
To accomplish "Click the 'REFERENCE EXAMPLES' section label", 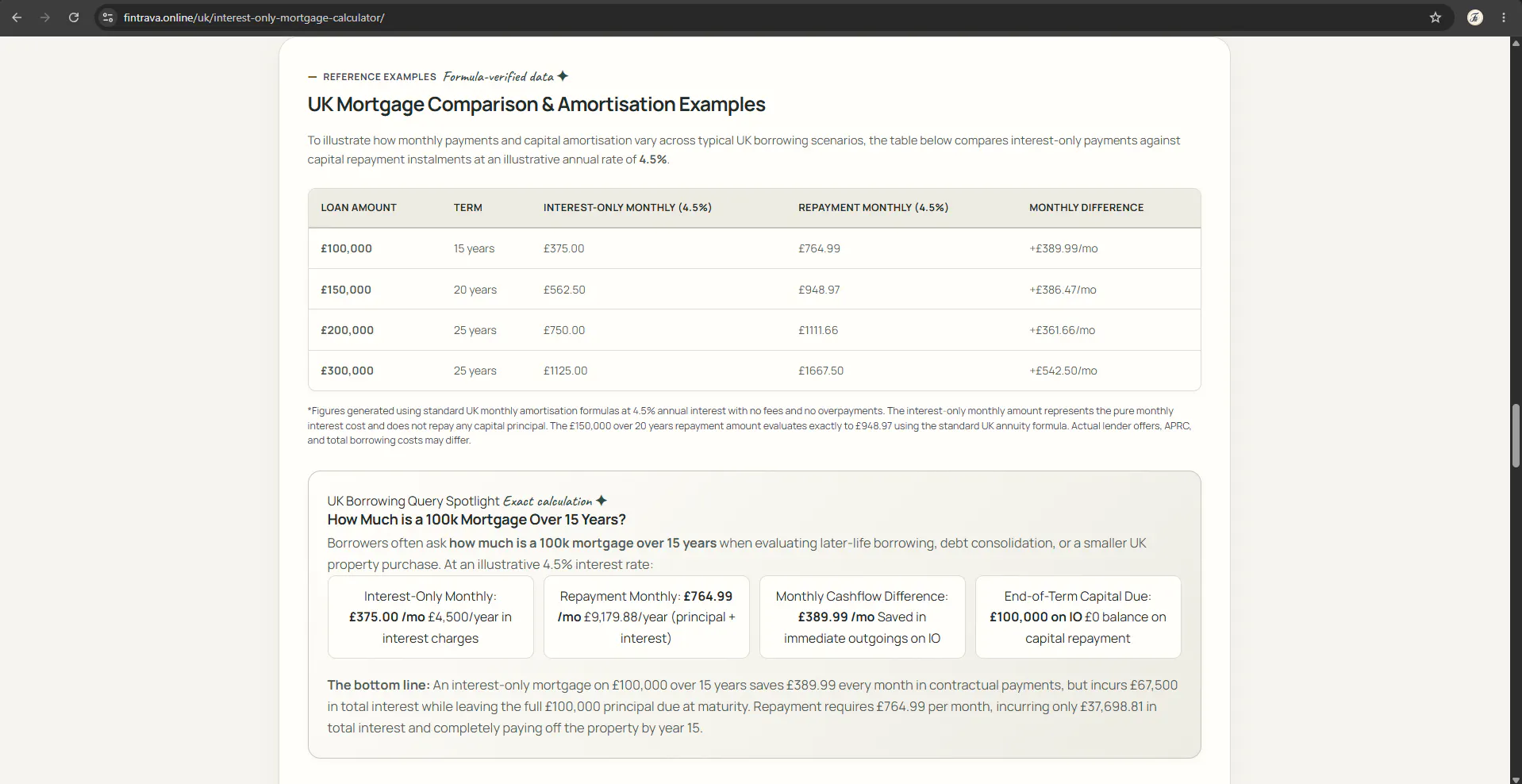I will point(379,77).
